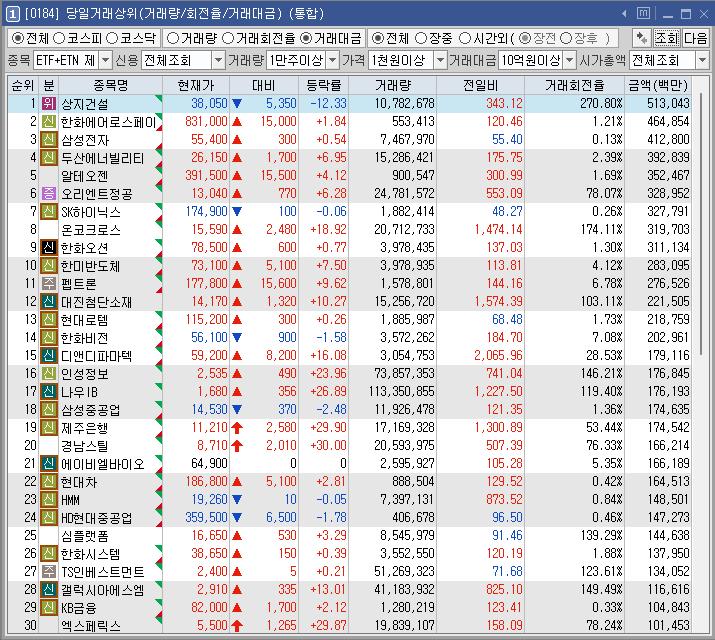Select the 삼성중공업 stock name
The height and width of the screenshot is (640, 715).
(91, 410)
